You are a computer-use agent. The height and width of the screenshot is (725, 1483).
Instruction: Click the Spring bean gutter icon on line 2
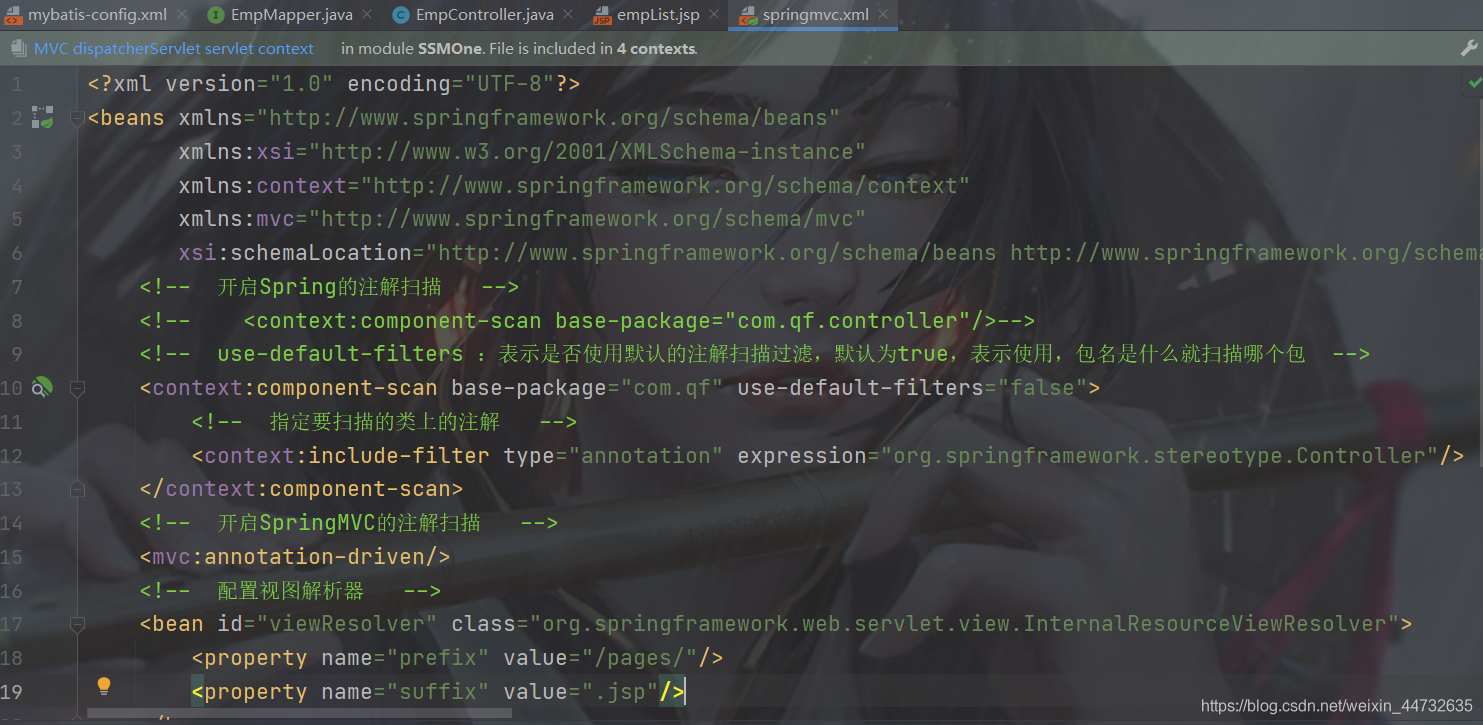point(42,117)
